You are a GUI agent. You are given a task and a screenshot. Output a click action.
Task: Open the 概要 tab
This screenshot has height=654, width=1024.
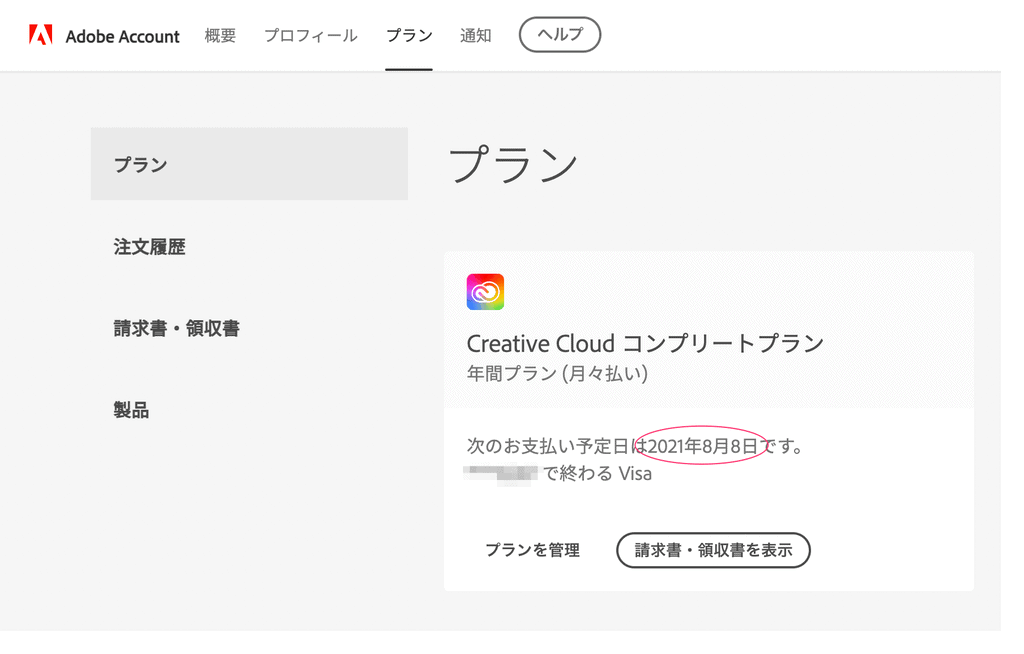(220, 36)
